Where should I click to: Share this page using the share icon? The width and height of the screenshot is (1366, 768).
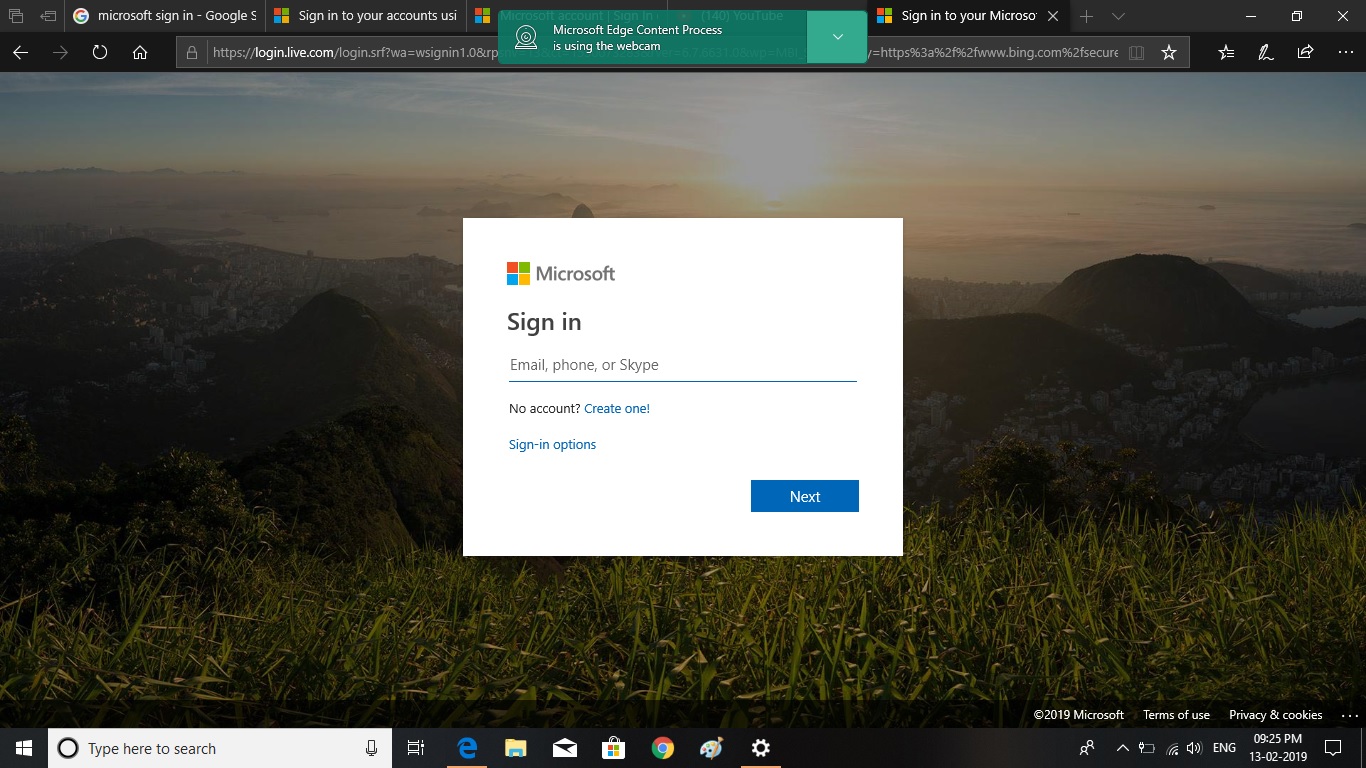coord(1305,53)
